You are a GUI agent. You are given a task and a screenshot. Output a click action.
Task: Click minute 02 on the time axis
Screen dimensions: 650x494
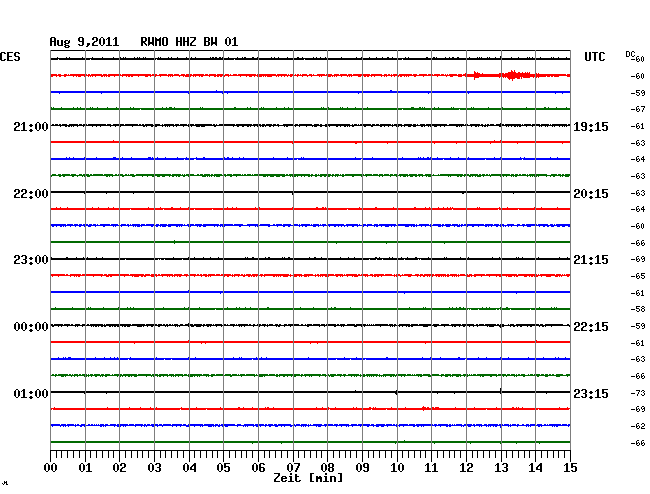[x=119, y=467]
